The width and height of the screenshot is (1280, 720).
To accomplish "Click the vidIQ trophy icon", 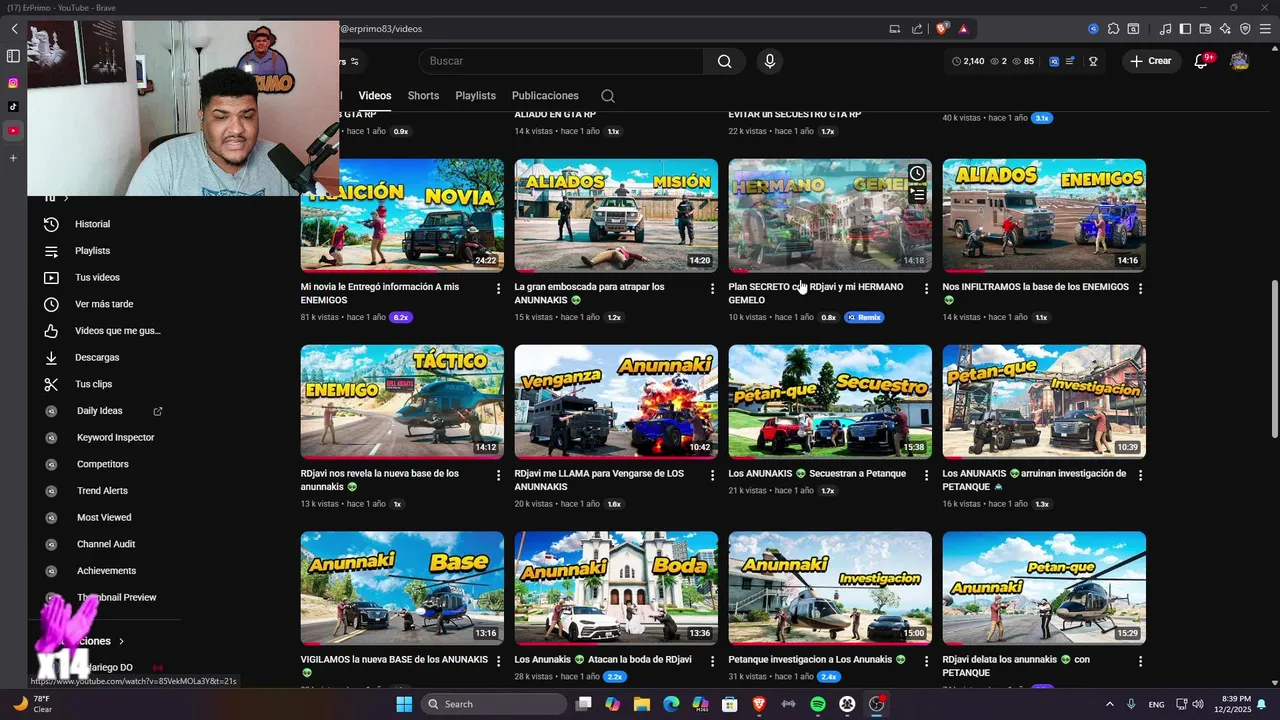I will click(1093, 61).
